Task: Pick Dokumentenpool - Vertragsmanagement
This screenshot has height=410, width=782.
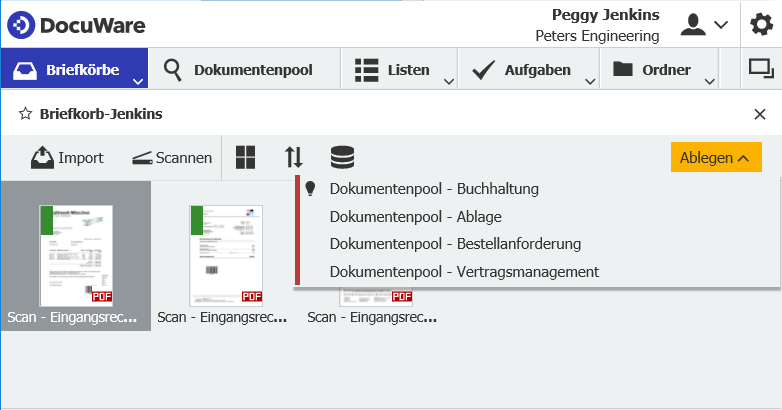Action: point(464,271)
